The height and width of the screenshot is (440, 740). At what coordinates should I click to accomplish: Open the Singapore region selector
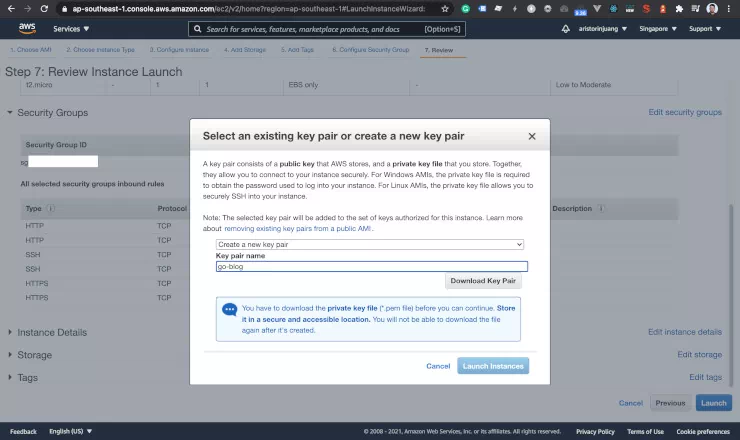(x=658, y=29)
